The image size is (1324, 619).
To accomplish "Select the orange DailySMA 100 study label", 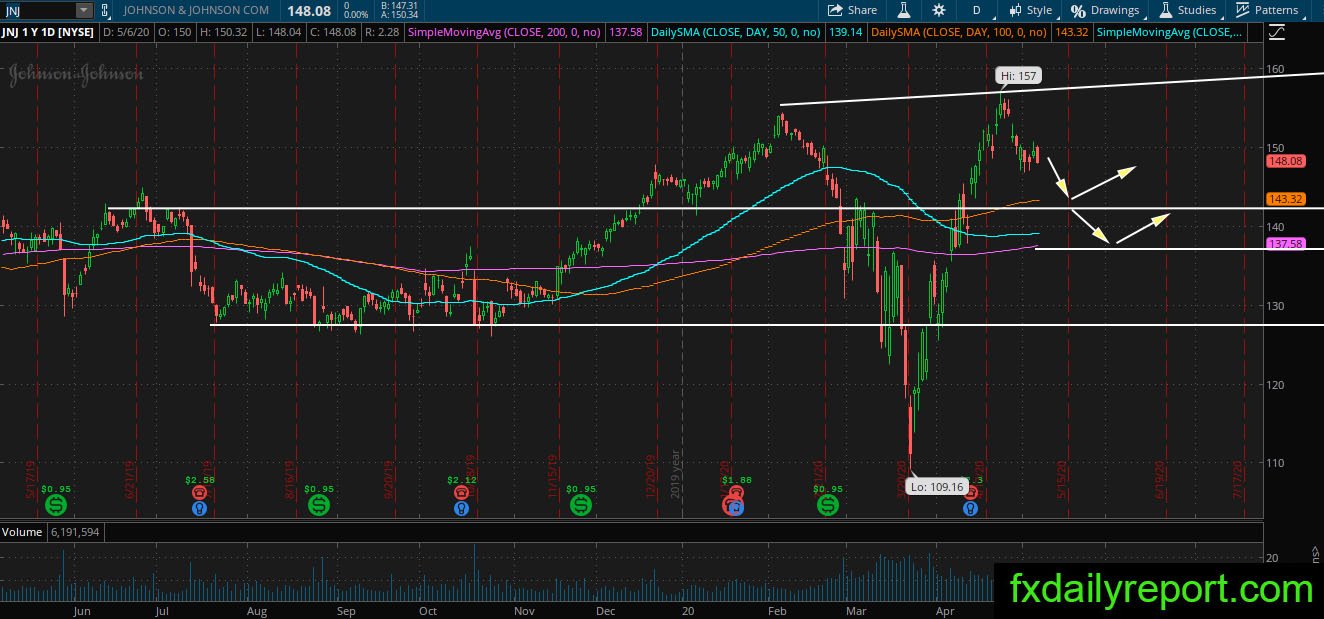I will (x=959, y=33).
